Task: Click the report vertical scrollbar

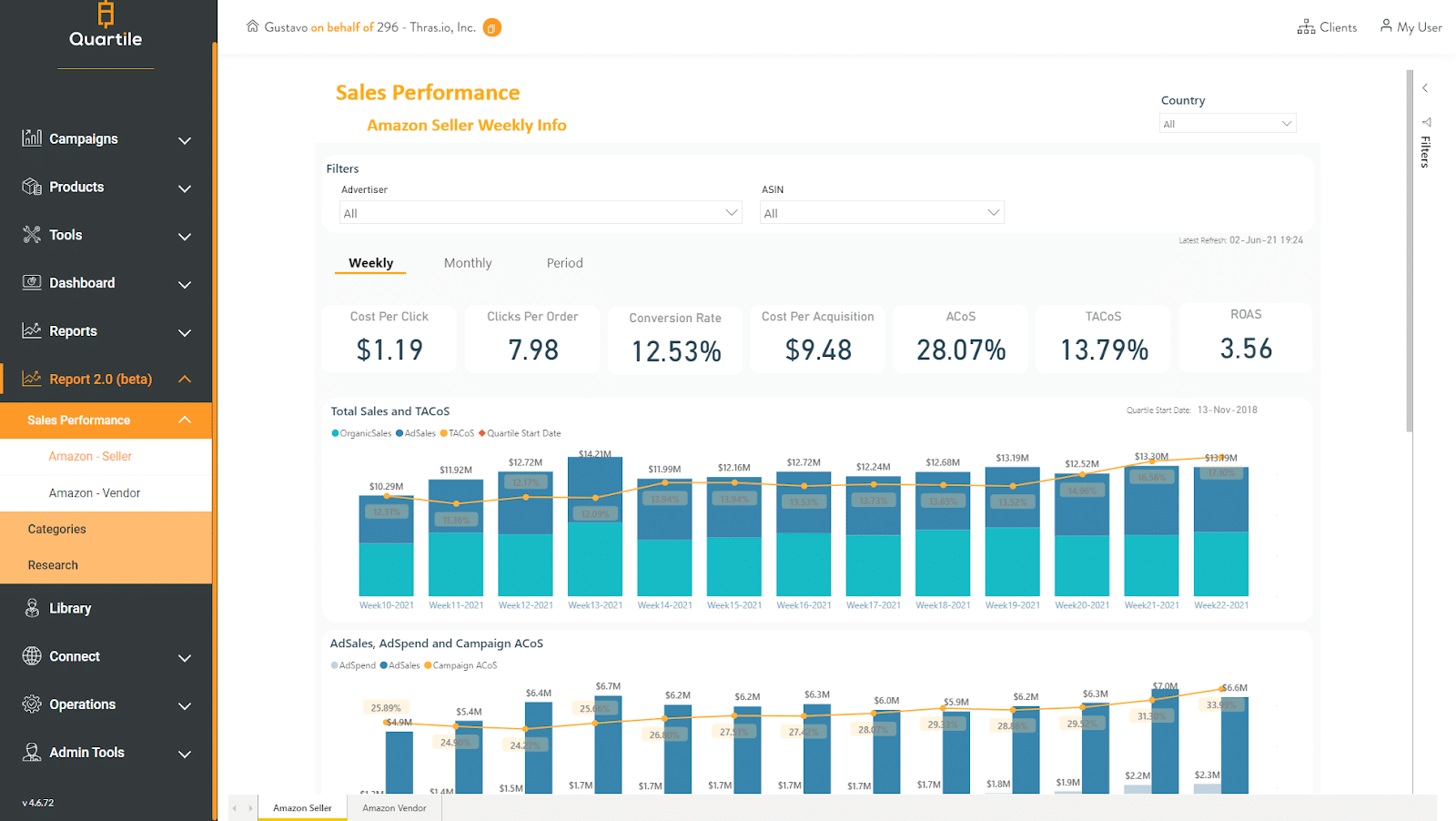Action: click(x=1410, y=250)
